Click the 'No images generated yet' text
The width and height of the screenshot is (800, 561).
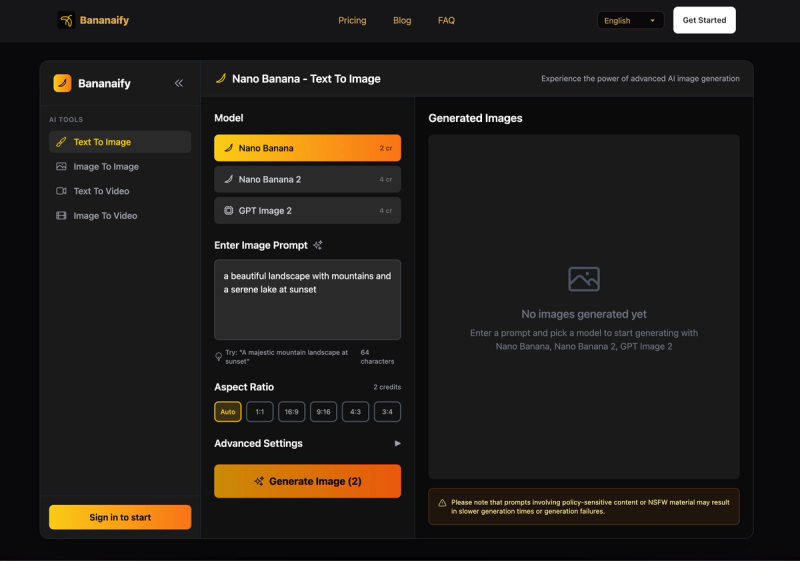pos(584,314)
